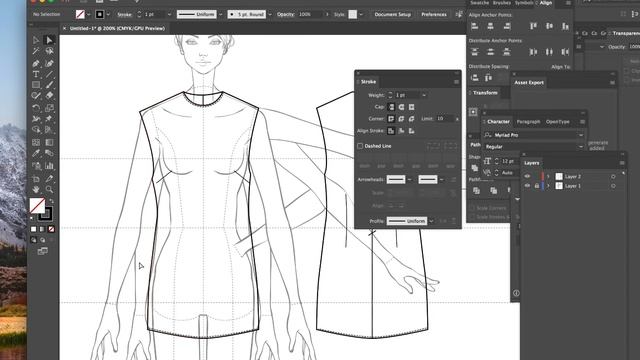Toggle the lock on Layer 1

coord(536,186)
